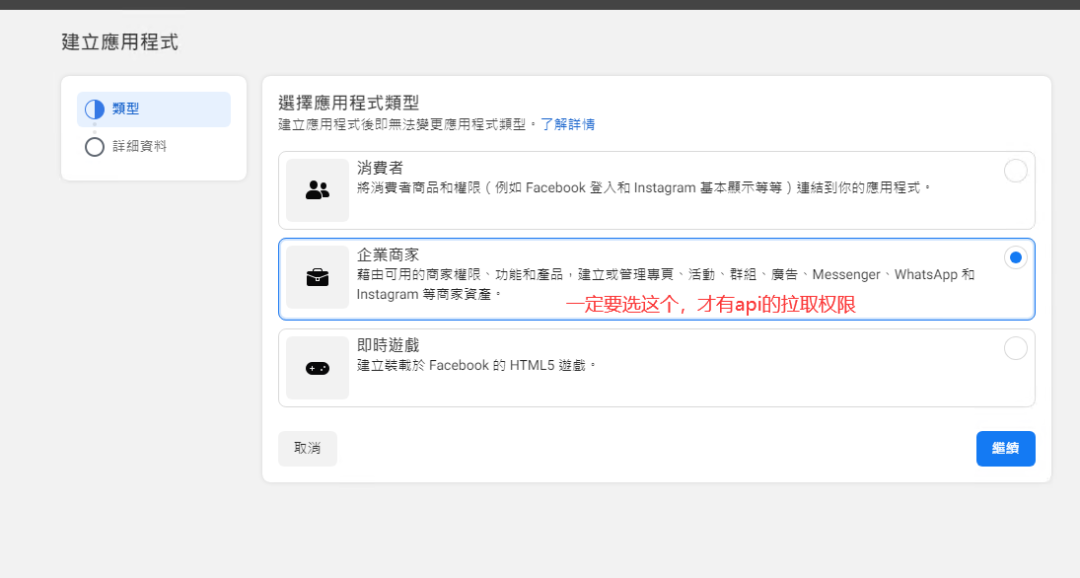The height and width of the screenshot is (578, 1080).
Task: Click the 即時遊戲 card title
Action: [x=388, y=345]
